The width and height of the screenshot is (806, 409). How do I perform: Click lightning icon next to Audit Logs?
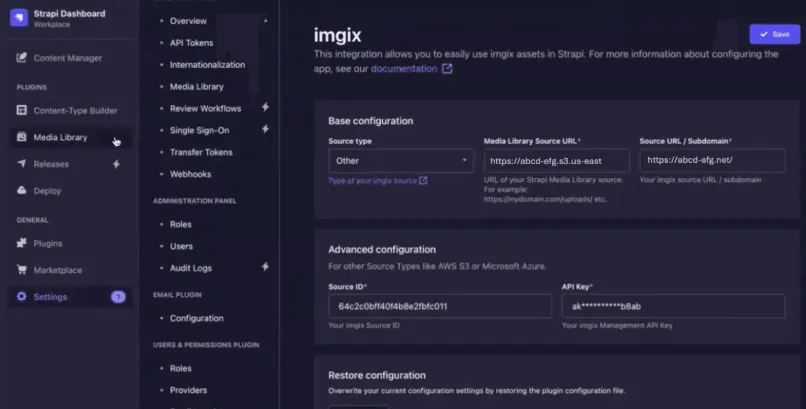[265, 267]
